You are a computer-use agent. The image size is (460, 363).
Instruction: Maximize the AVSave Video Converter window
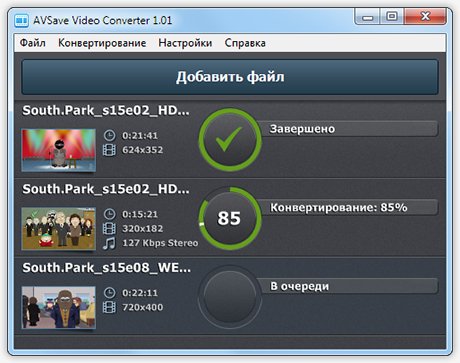coord(392,17)
